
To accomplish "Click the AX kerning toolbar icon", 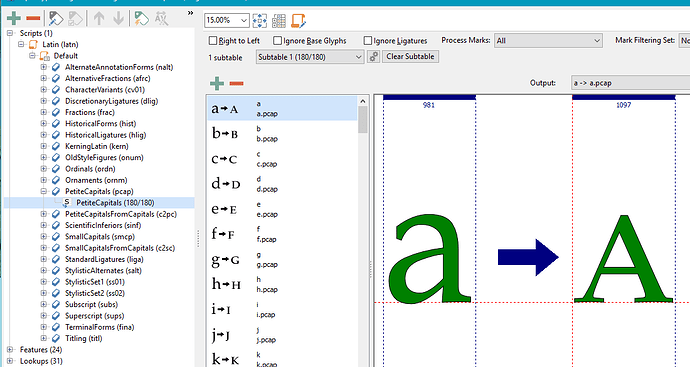I will 161,18.
